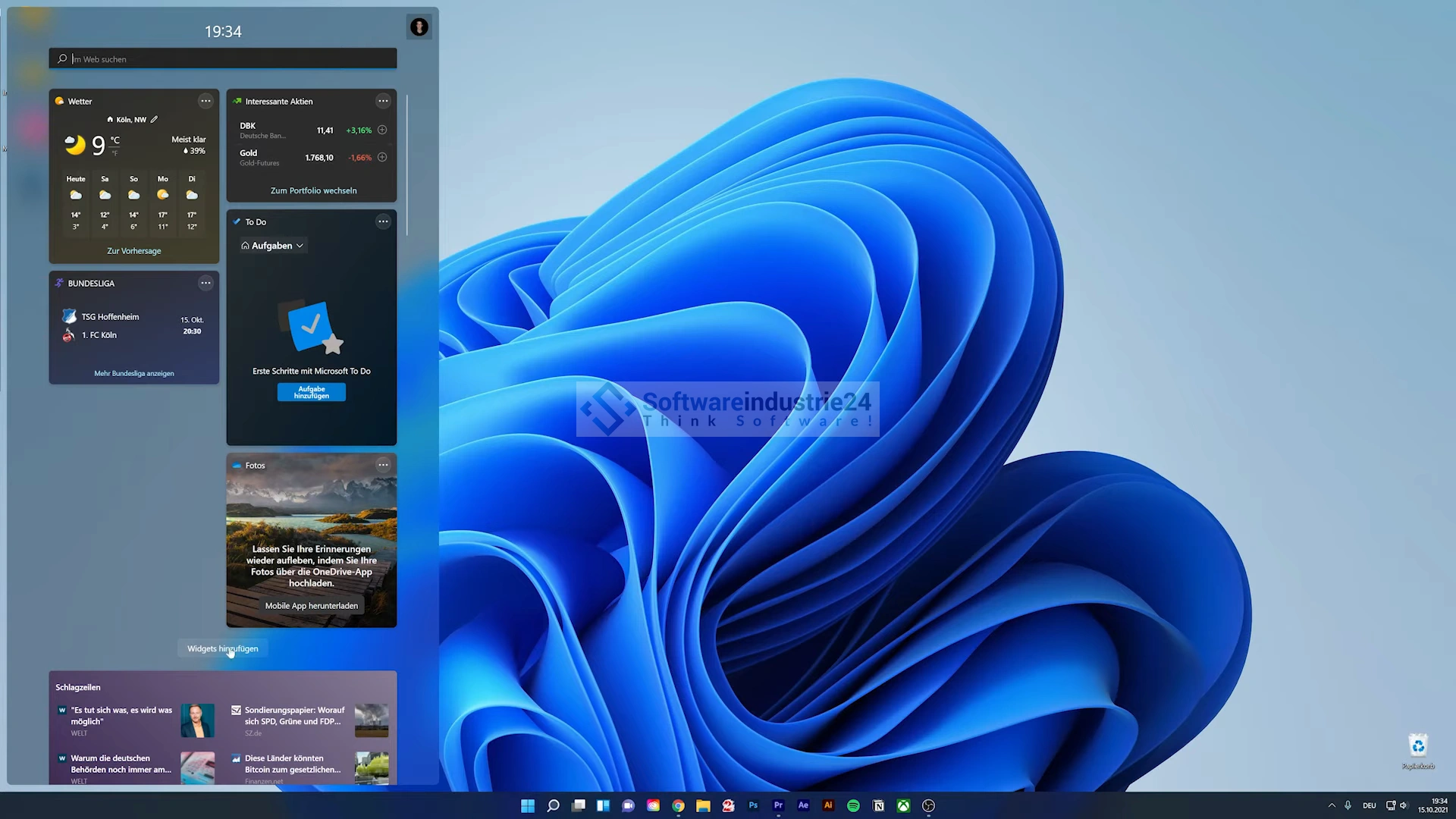Add DBK stock to watchlist
The image size is (1456, 819).
click(382, 130)
